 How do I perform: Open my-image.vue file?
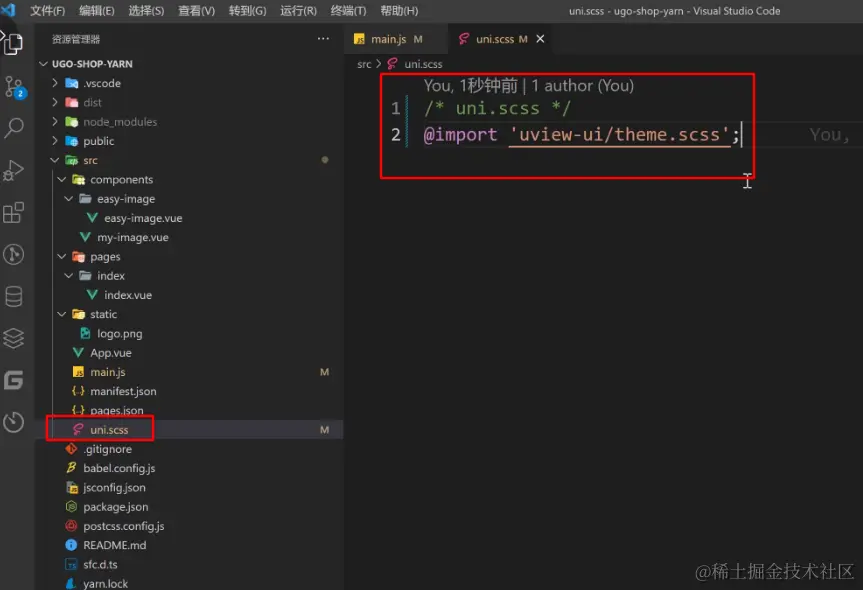[133, 237]
